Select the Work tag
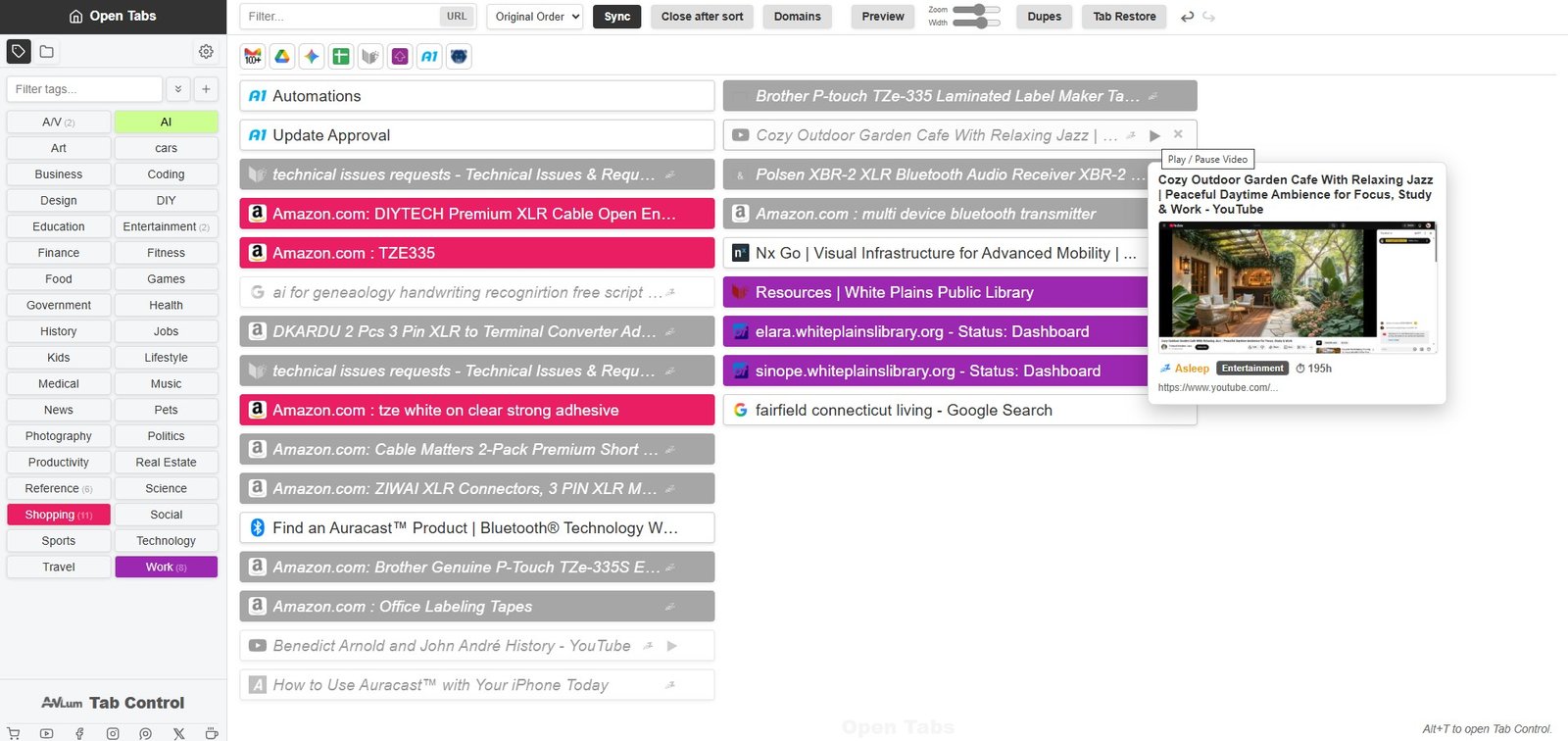The width and height of the screenshot is (1568, 741). (x=166, y=567)
